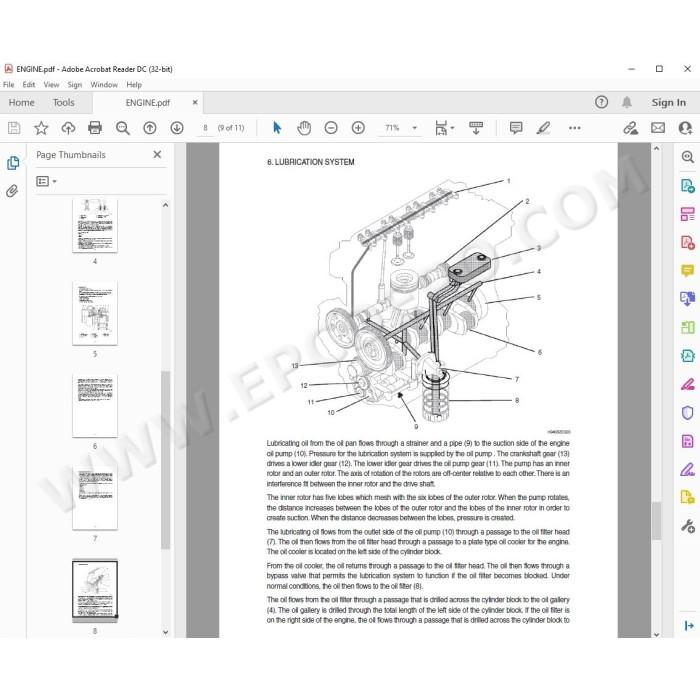Select the Hand pan tool
This screenshot has width=700, height=700.
coord(304,128)
